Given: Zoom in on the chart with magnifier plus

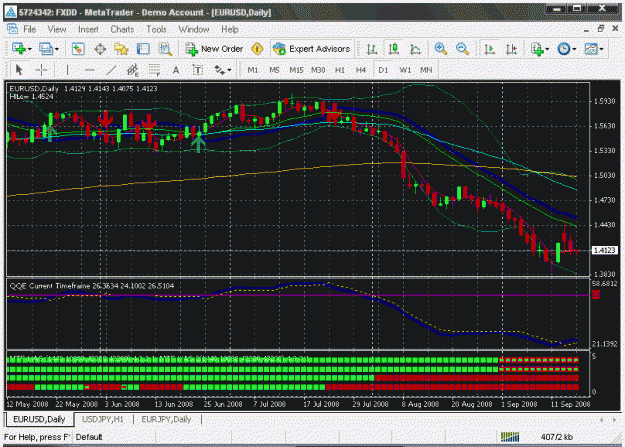Looking at the screenshot, I should click(x=440, y=49).
